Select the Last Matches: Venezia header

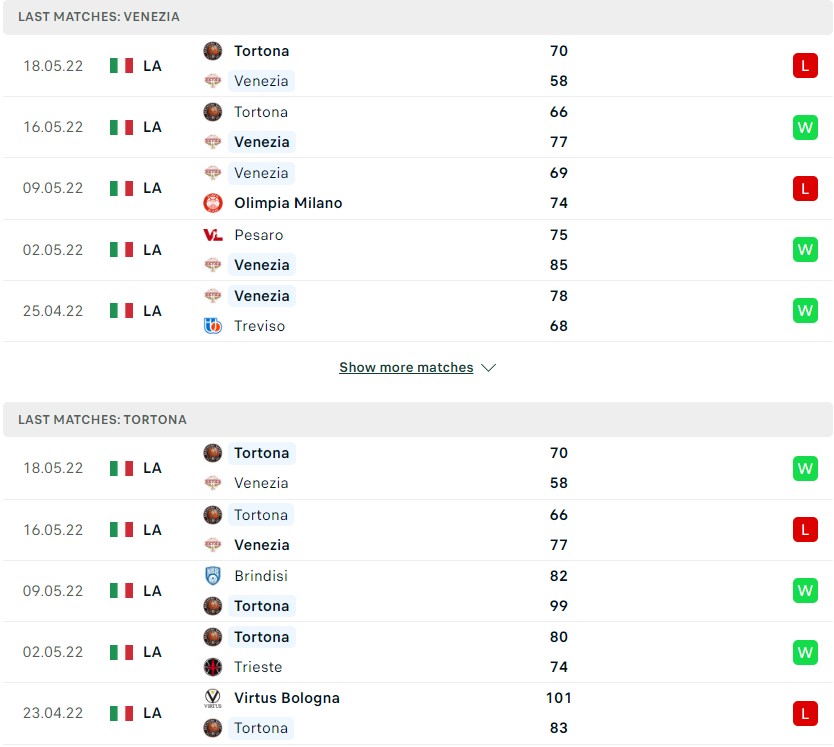coord(99,17)
